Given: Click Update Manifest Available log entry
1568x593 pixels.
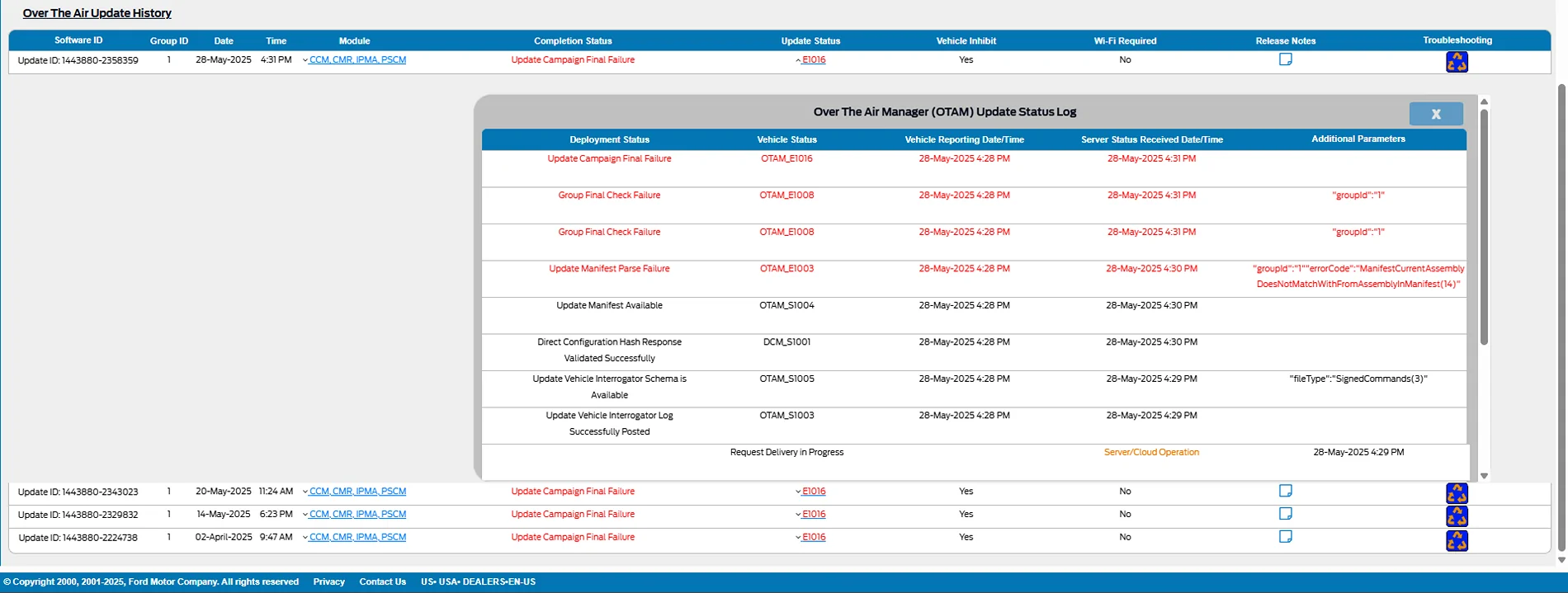Looking at the screenshot, I should [609, 305].
